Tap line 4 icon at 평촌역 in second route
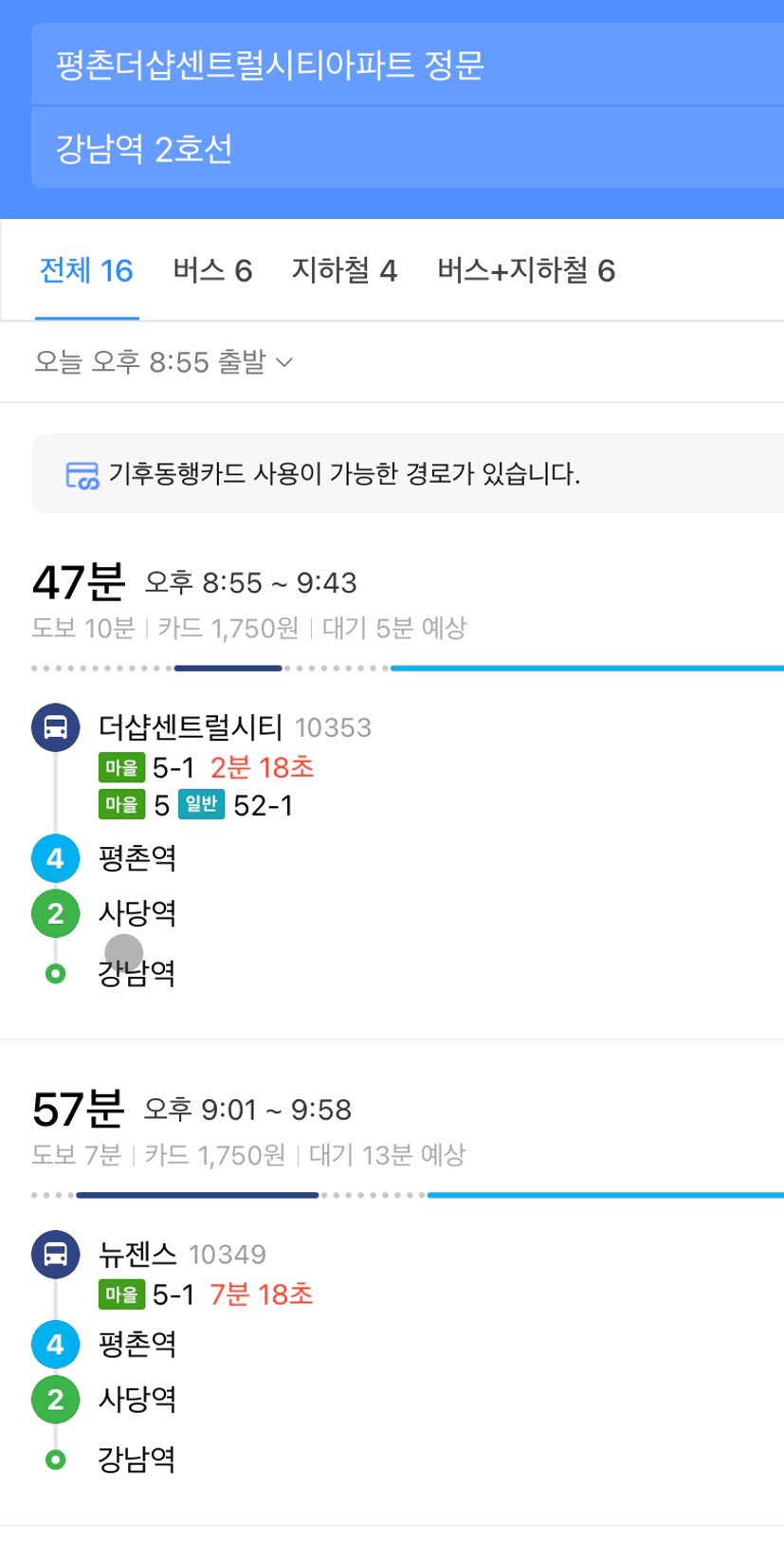Image resolution: width=784 pixels, height=1560 pixels. tap(55, 1344)
